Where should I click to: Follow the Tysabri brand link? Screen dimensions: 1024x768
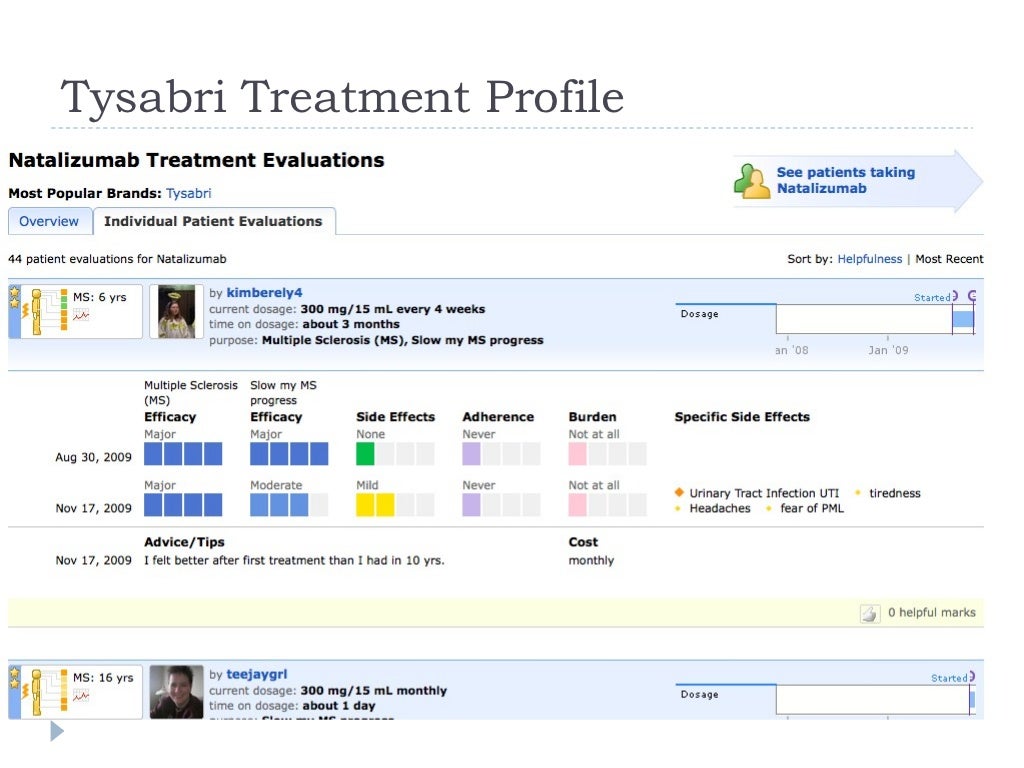[188, 193]
